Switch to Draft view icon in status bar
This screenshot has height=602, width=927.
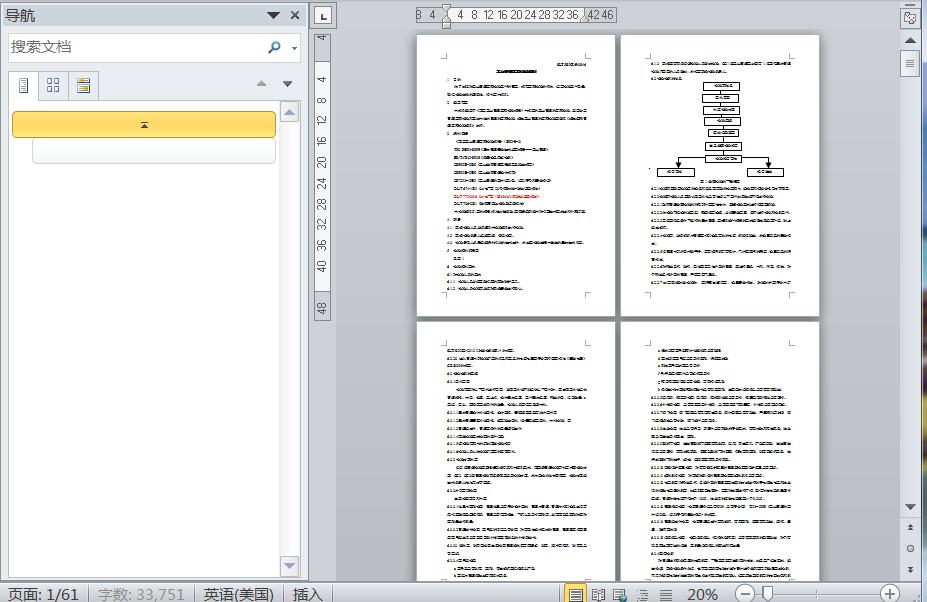tap(665, 594)
